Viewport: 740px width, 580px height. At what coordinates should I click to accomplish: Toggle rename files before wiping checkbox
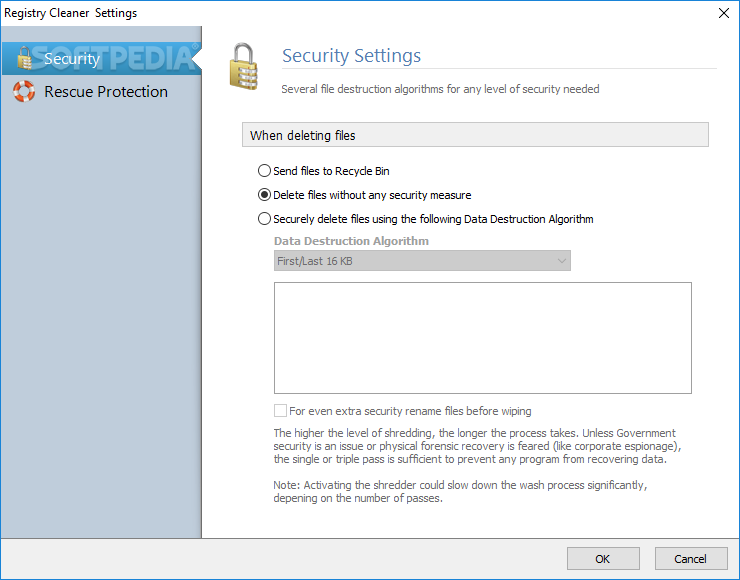280,411
